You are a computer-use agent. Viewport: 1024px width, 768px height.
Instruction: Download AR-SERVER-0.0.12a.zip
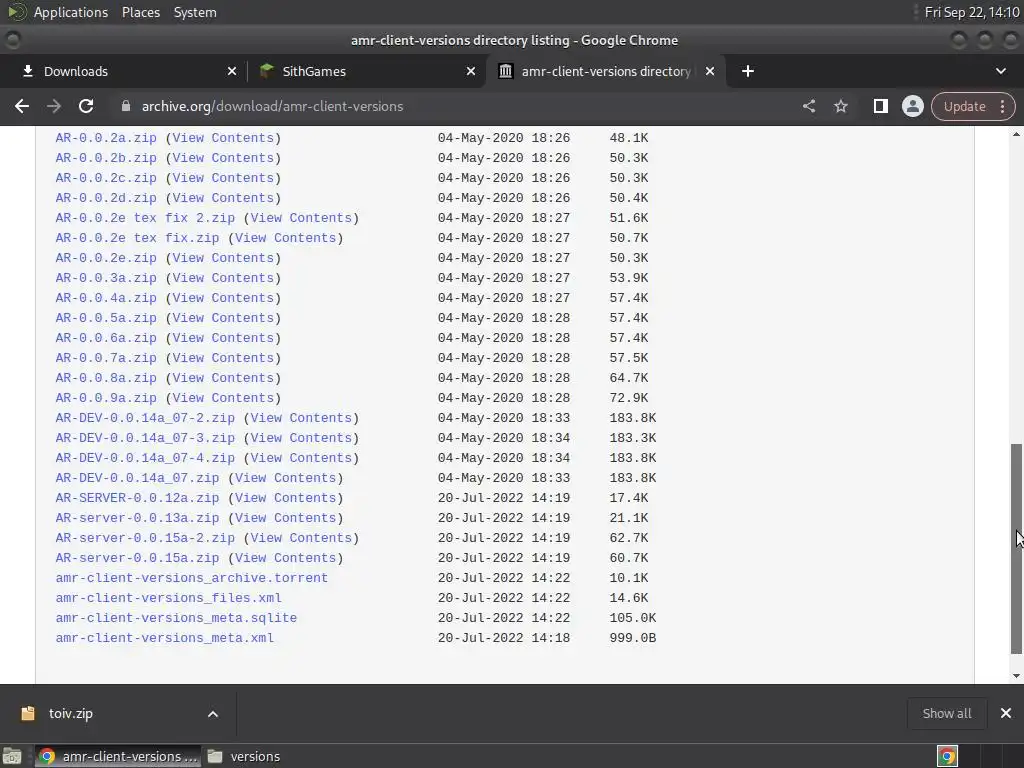pyautogui.click(x=137, y=498)
